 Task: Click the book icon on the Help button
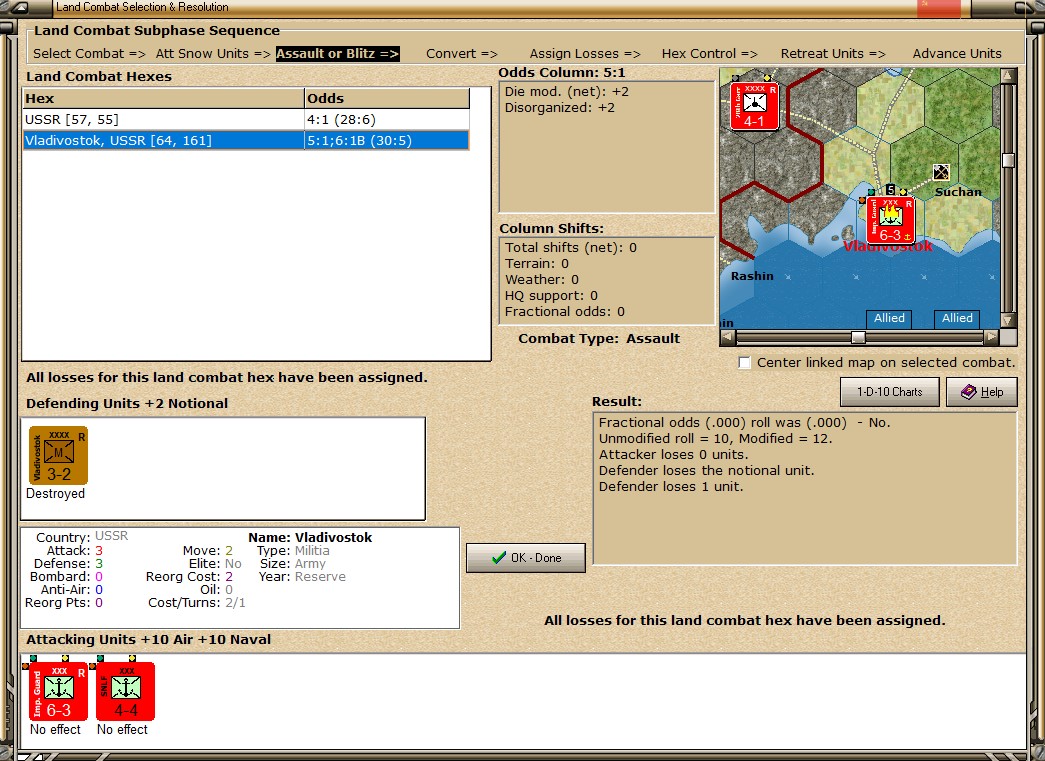(x=968, y=392)
